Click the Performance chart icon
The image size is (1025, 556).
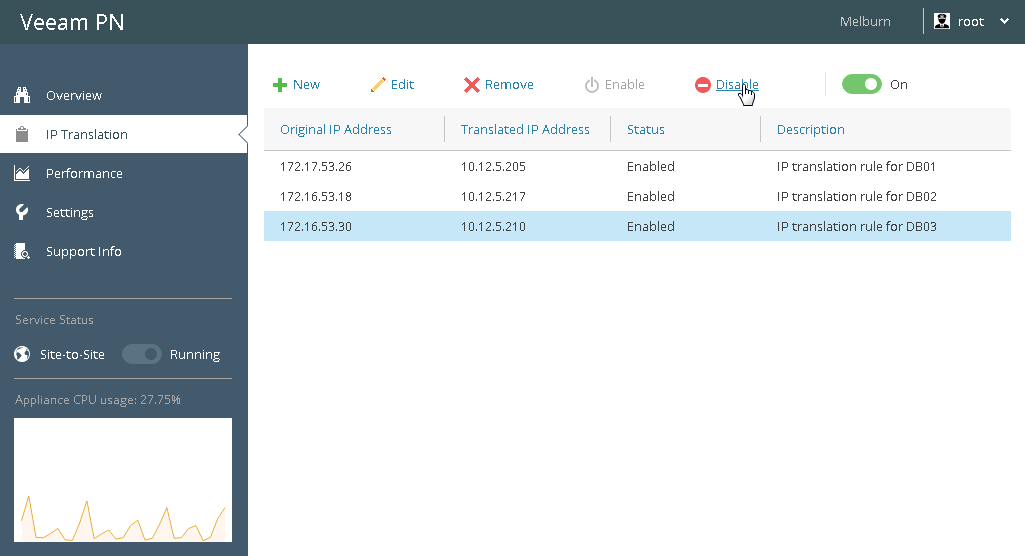point(22,173)
